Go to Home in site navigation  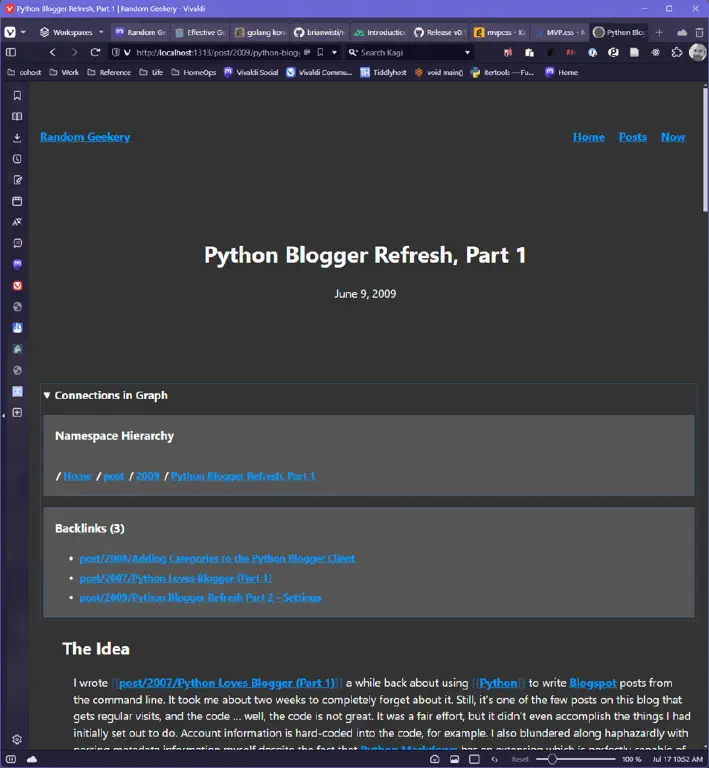589,137
